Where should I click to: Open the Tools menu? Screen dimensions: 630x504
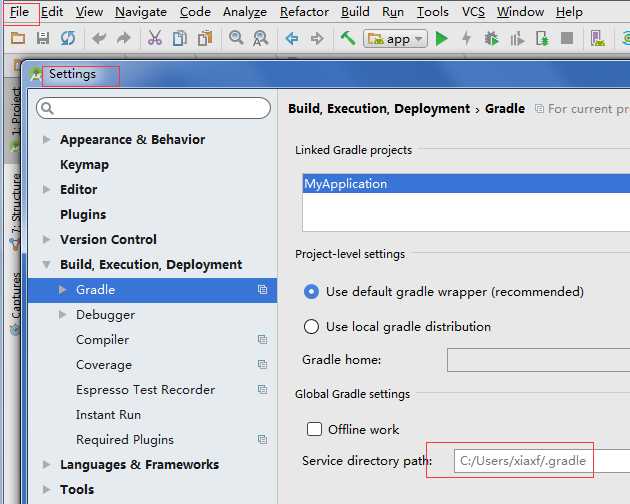point(432,12)
